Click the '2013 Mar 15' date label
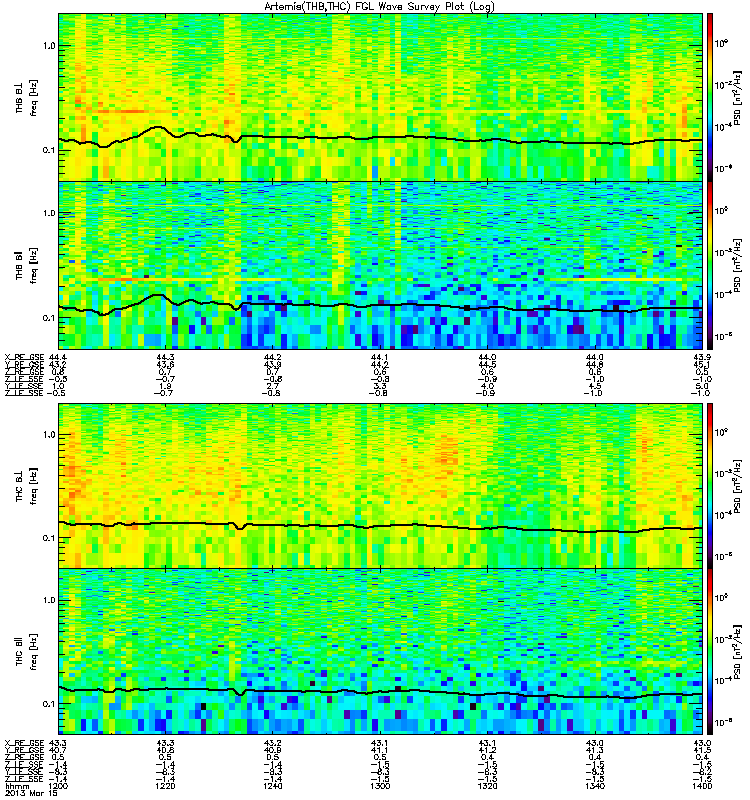The width and height of the screenshot is (750, 800). (30, 793)
